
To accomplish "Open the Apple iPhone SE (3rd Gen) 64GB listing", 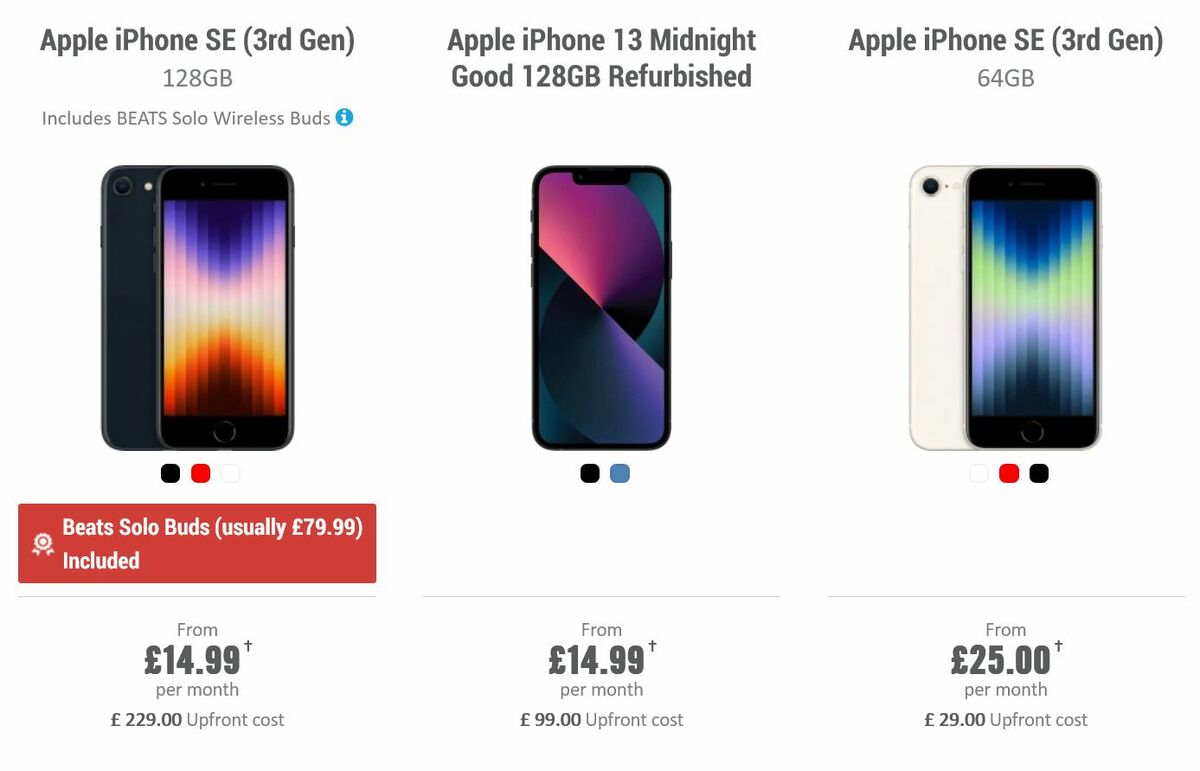I will (x=1005, y=40).
